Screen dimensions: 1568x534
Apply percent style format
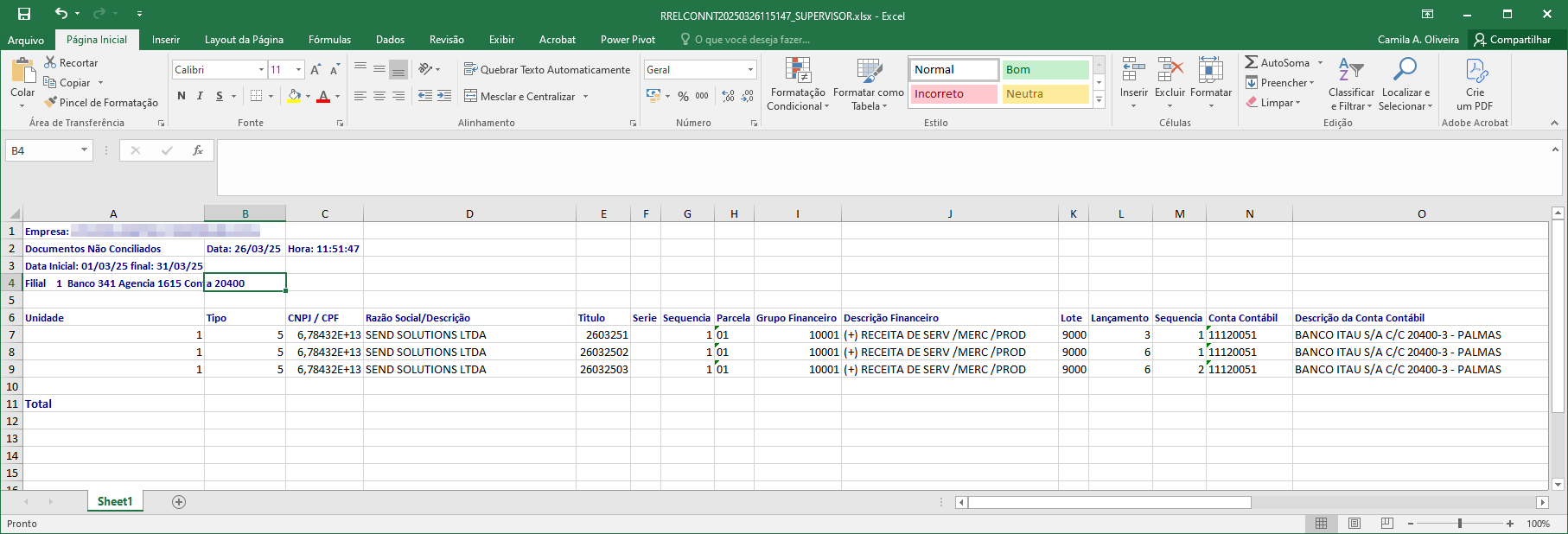pos(683,96)
